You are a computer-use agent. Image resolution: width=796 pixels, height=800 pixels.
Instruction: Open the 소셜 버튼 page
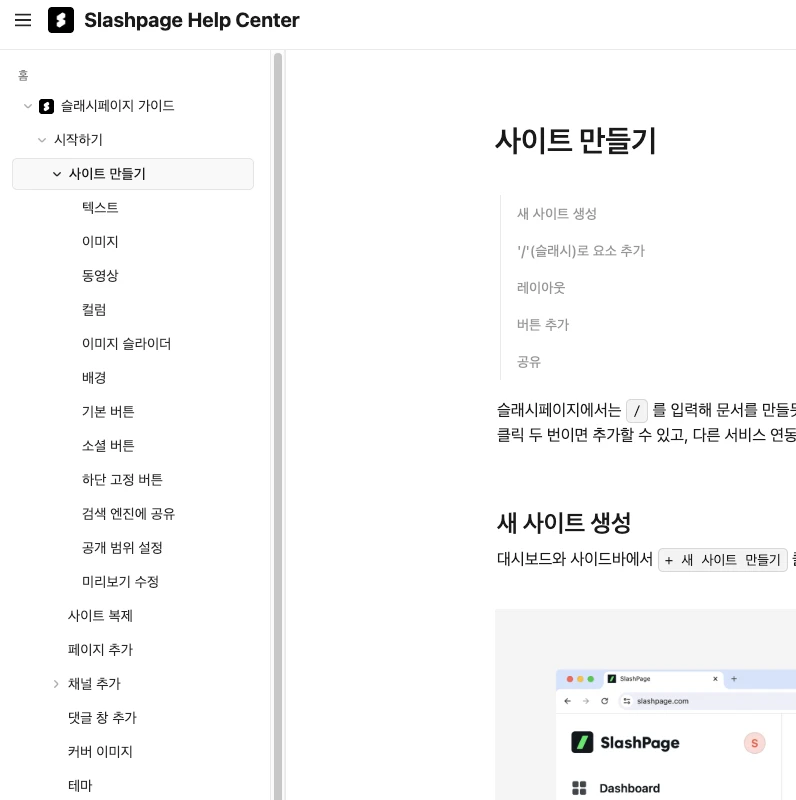coord(108,446)
